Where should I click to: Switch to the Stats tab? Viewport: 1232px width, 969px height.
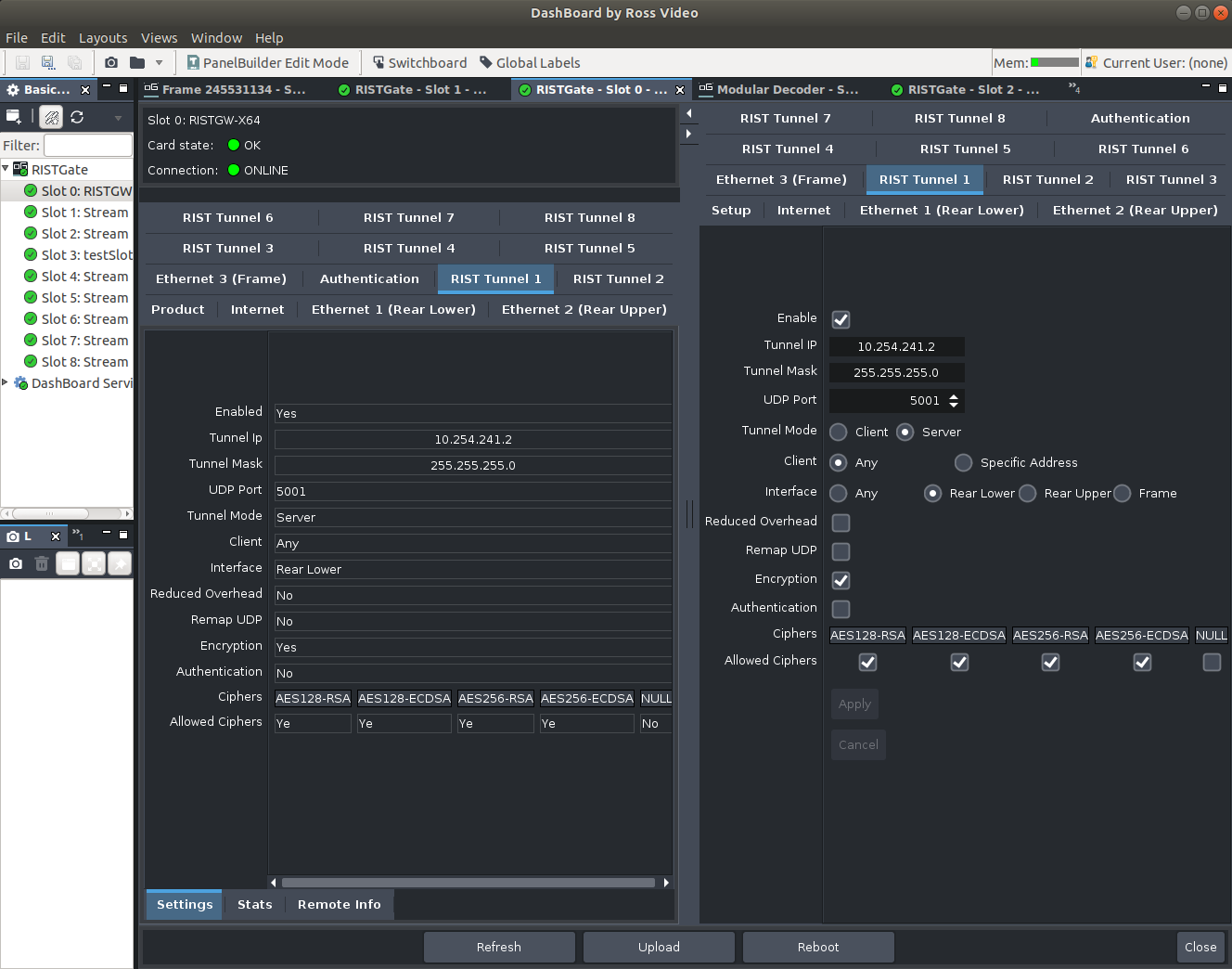pyautogui.click(x=254, y=904)
